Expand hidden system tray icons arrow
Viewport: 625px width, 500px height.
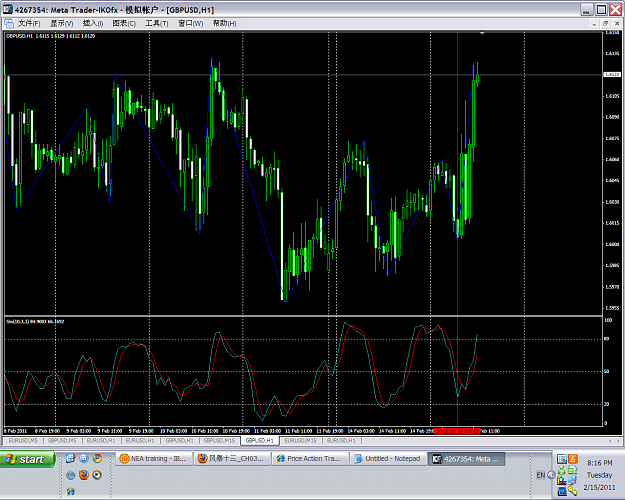(x=551, y=475)
